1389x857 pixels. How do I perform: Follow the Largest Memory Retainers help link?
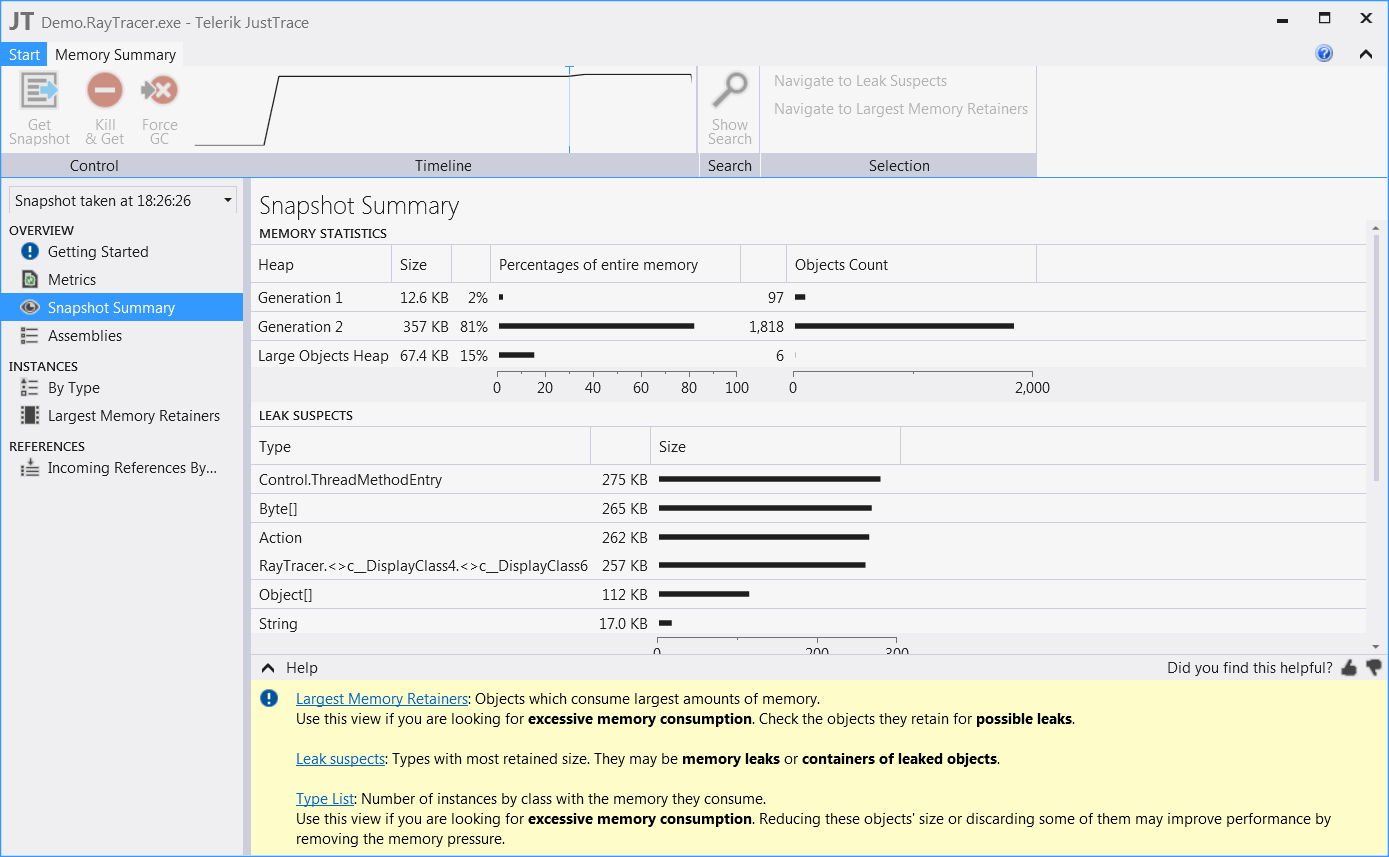[x=382, y=699]
